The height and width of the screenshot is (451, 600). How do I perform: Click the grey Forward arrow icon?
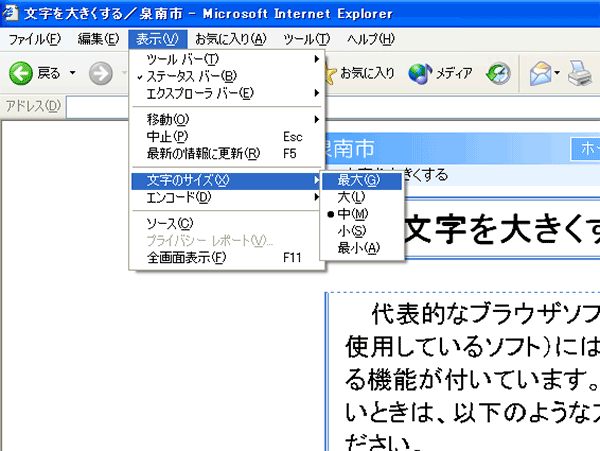pyautogui.click(x=101, y=73)
